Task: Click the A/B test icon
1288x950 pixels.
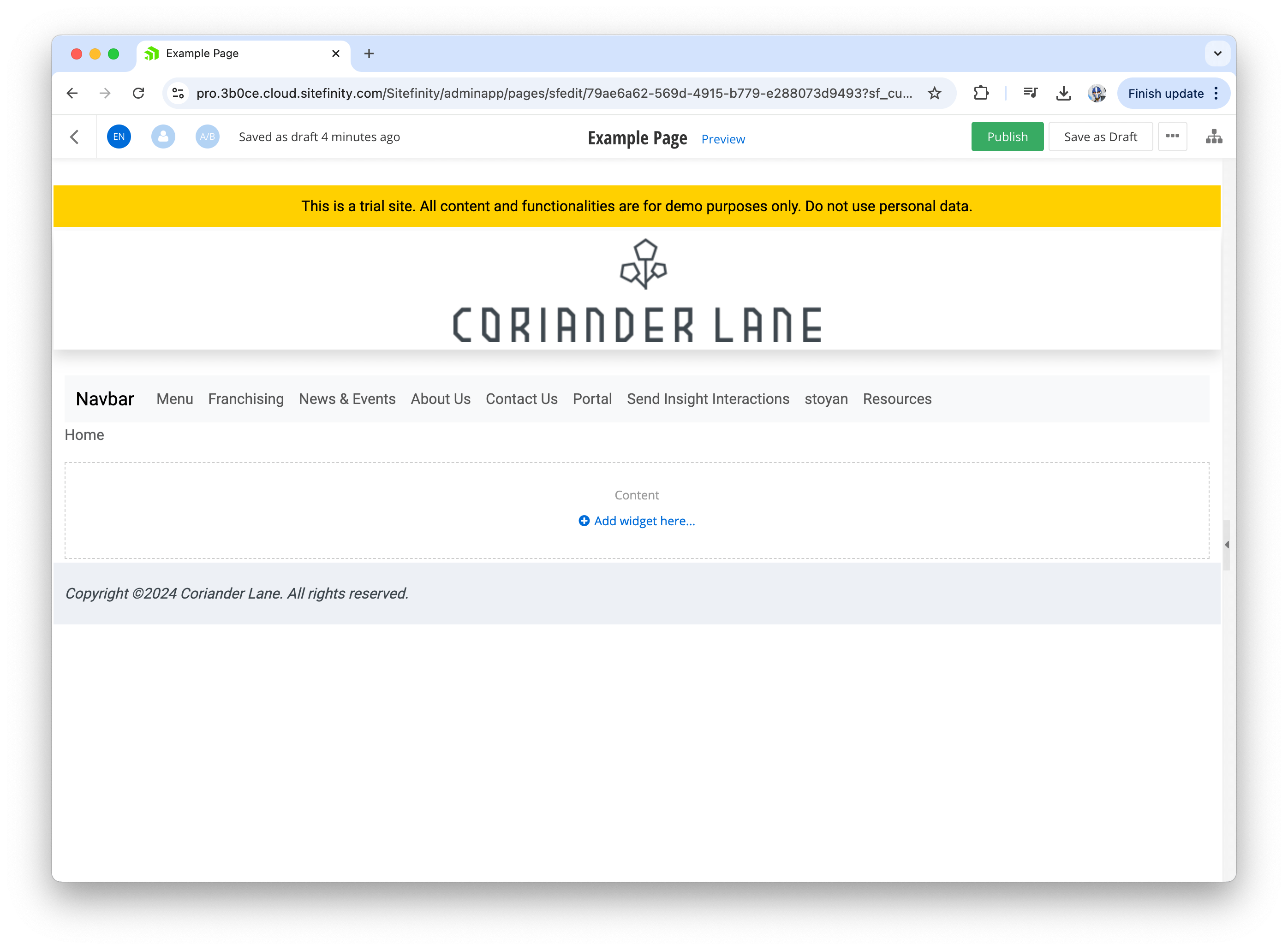Action: [208, 137]
